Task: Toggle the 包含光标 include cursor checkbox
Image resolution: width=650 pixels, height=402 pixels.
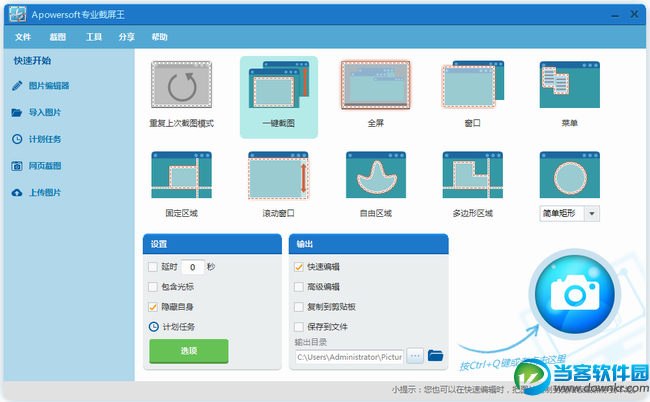Action: point(153,287)
